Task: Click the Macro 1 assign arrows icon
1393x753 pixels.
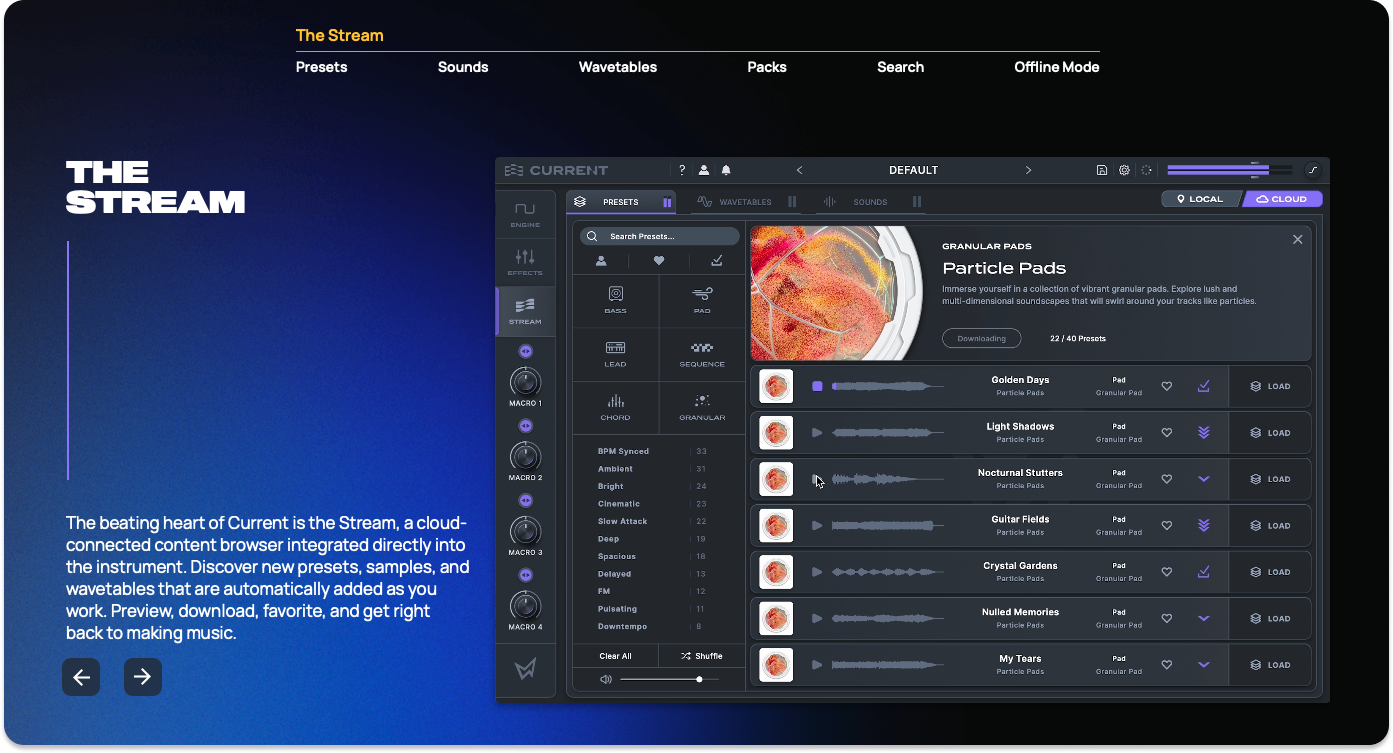Action: click(x=525, y=351)
